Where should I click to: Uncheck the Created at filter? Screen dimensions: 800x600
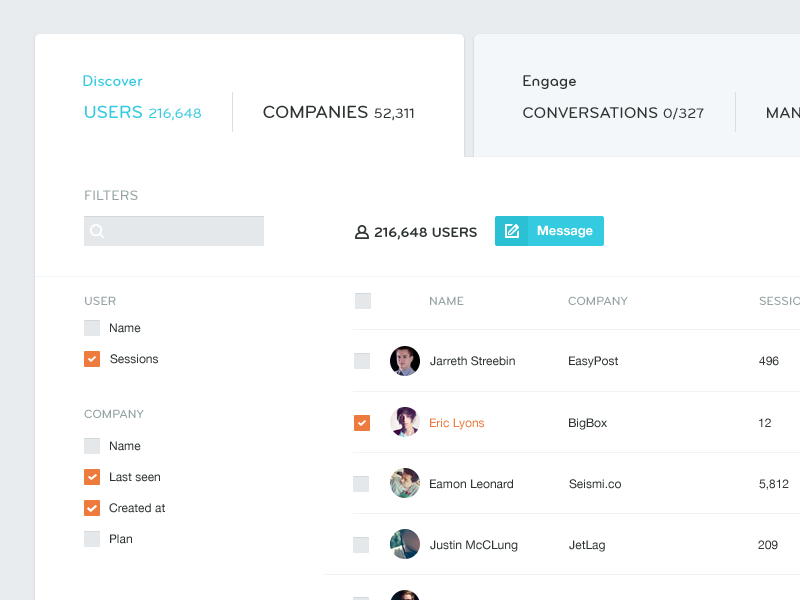point(91,508)
